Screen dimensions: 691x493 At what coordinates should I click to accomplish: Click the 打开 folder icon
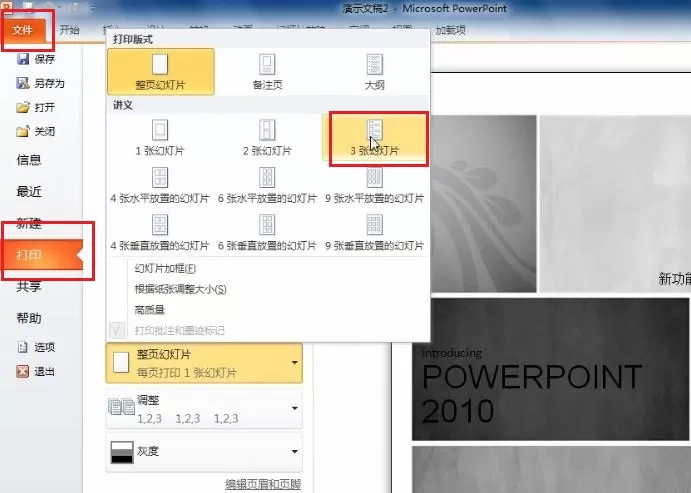point(23,107)
